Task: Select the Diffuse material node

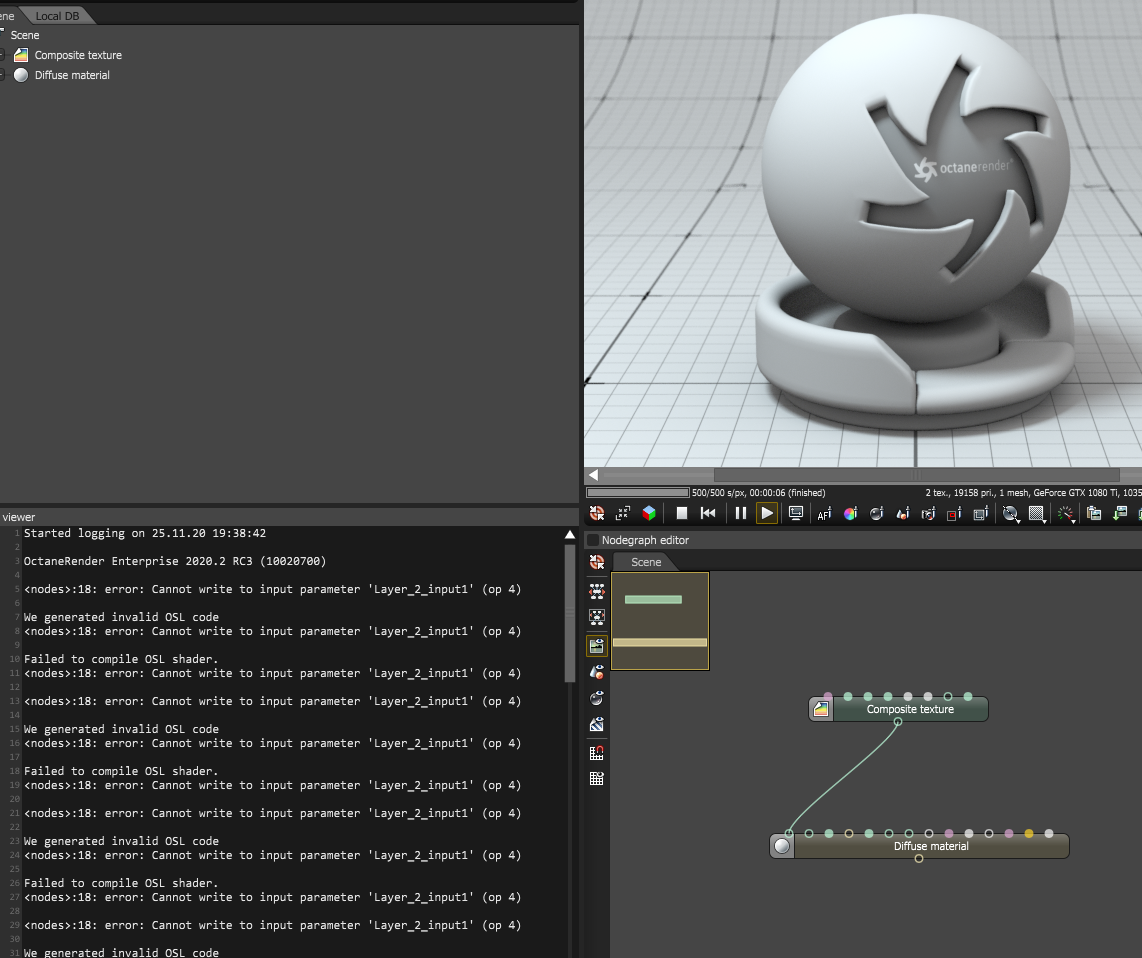Action: click(931, 846)
